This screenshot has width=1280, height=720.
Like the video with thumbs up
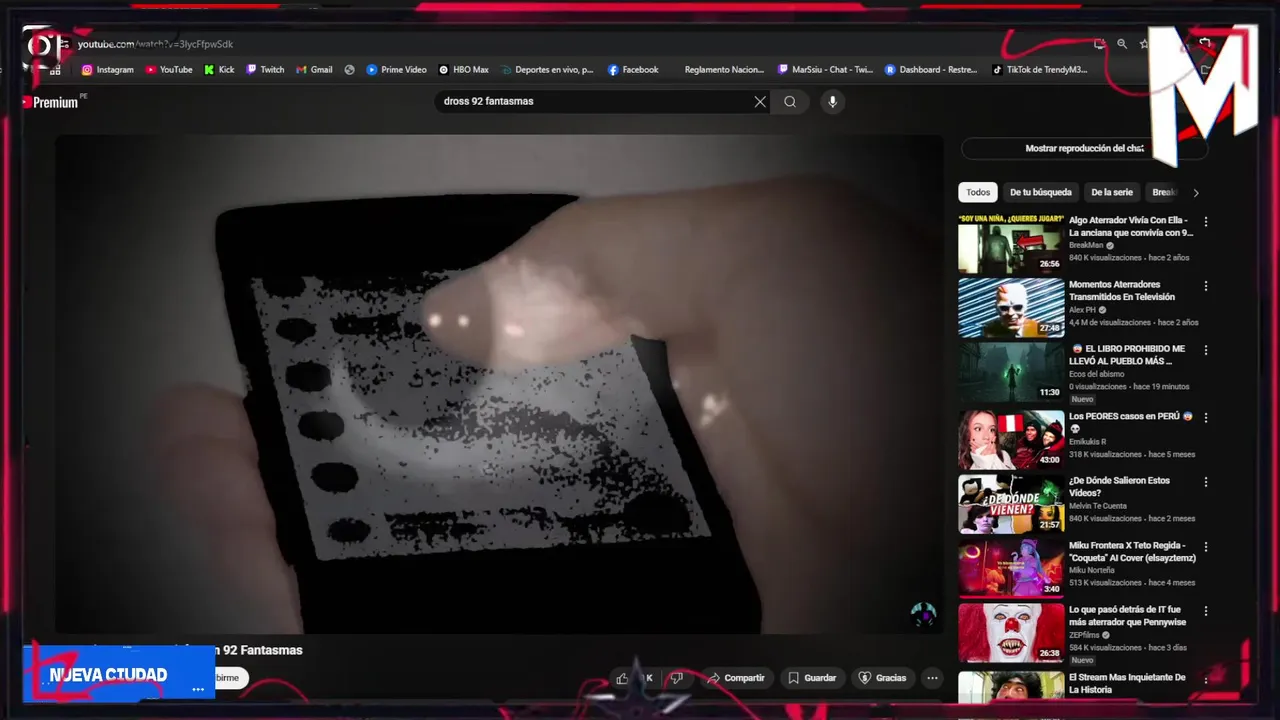[x=622, y=678]
